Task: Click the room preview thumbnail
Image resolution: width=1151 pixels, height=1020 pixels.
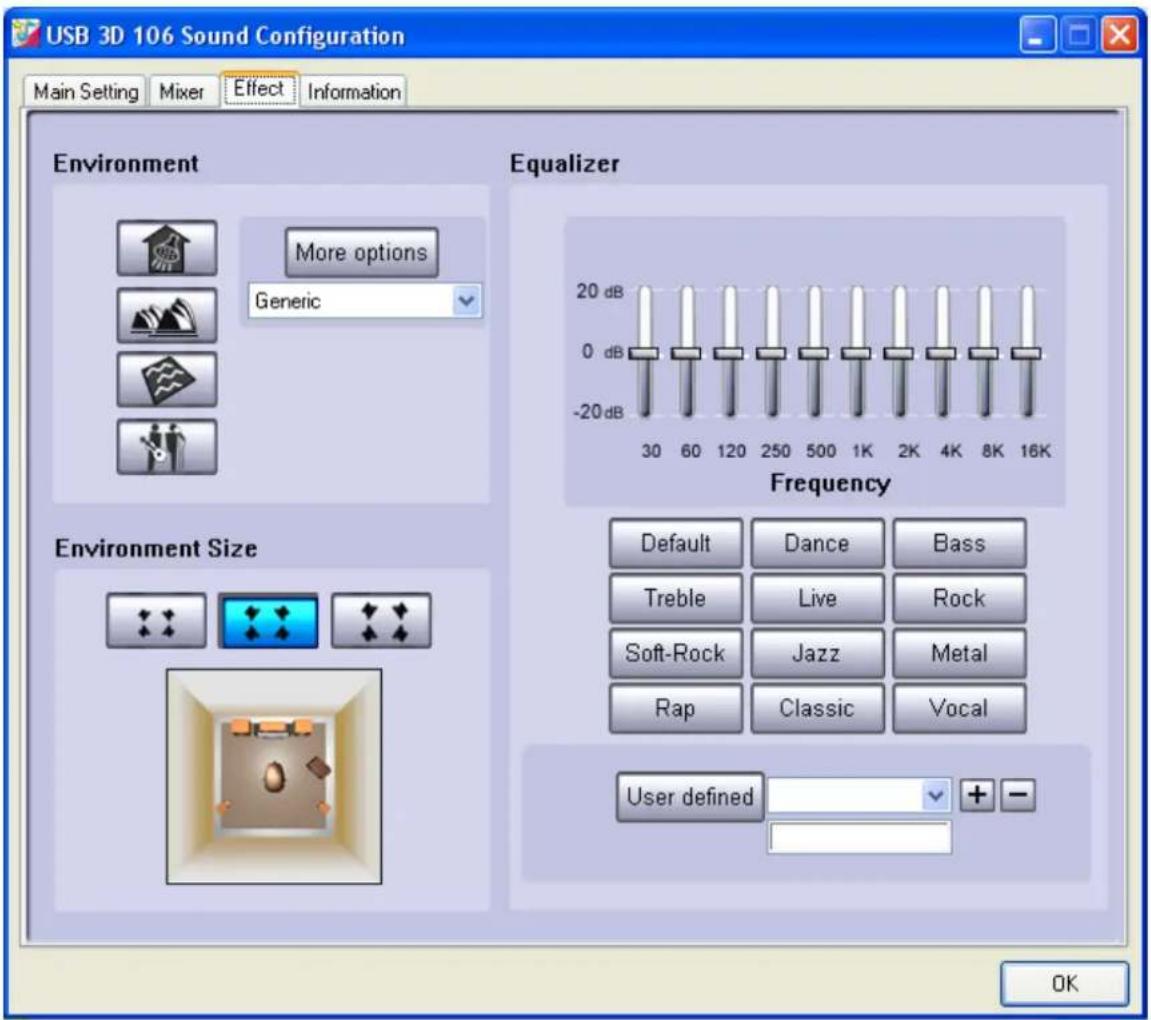Action: pos(274,776)
